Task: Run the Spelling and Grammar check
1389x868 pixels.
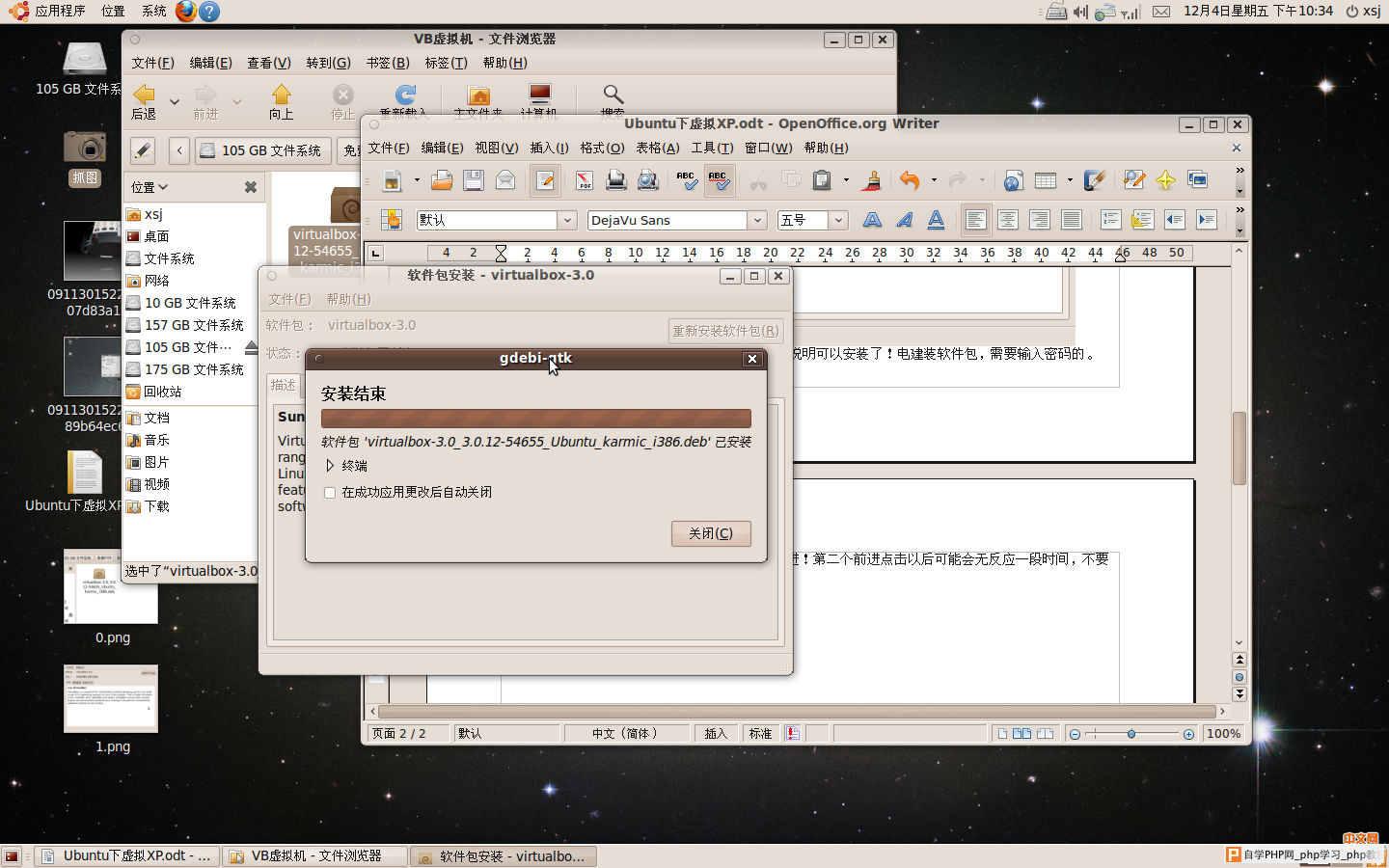Action: click(687, 180)
